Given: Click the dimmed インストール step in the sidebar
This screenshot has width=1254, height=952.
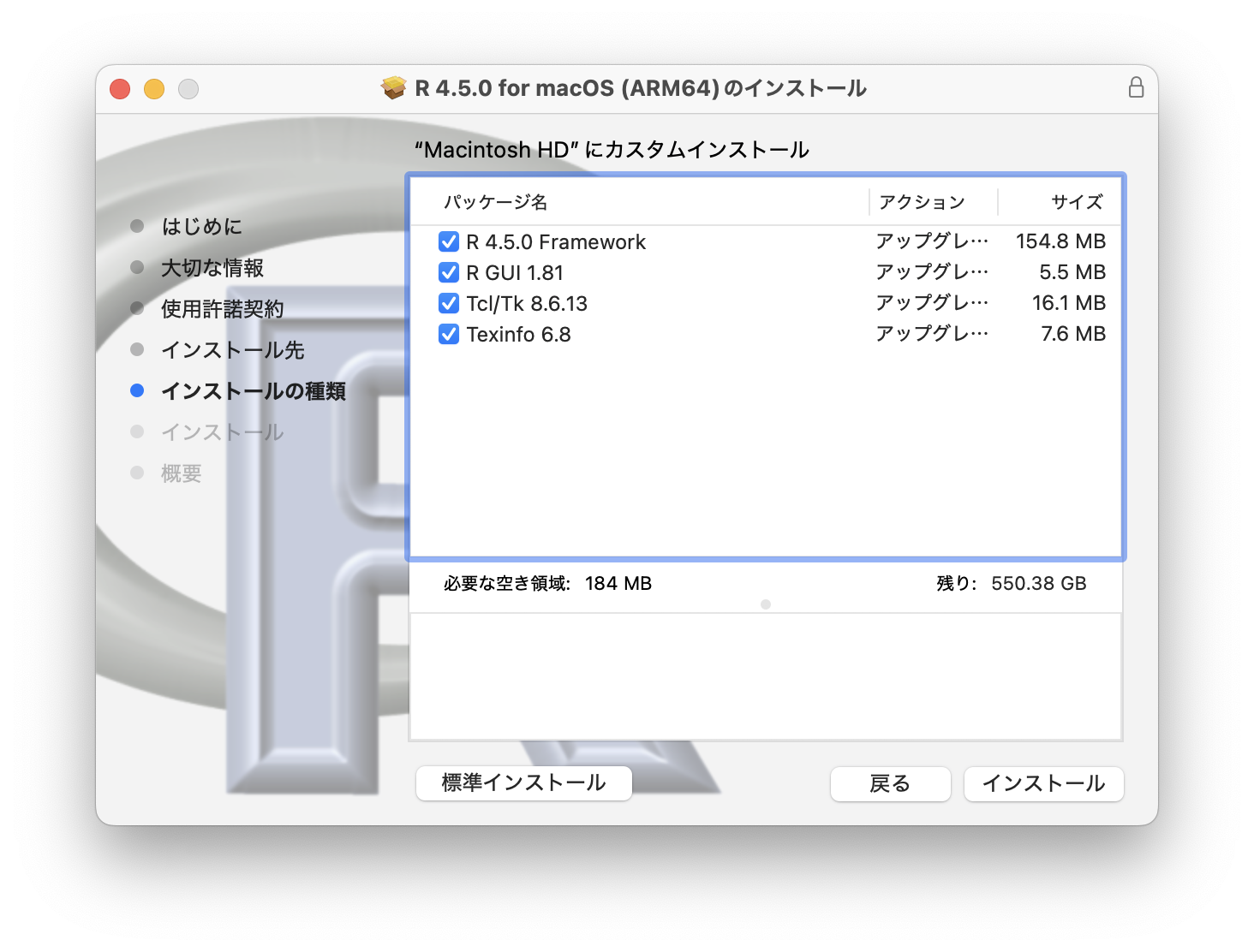Looking at the screenshot, I should tap(223, 432).
